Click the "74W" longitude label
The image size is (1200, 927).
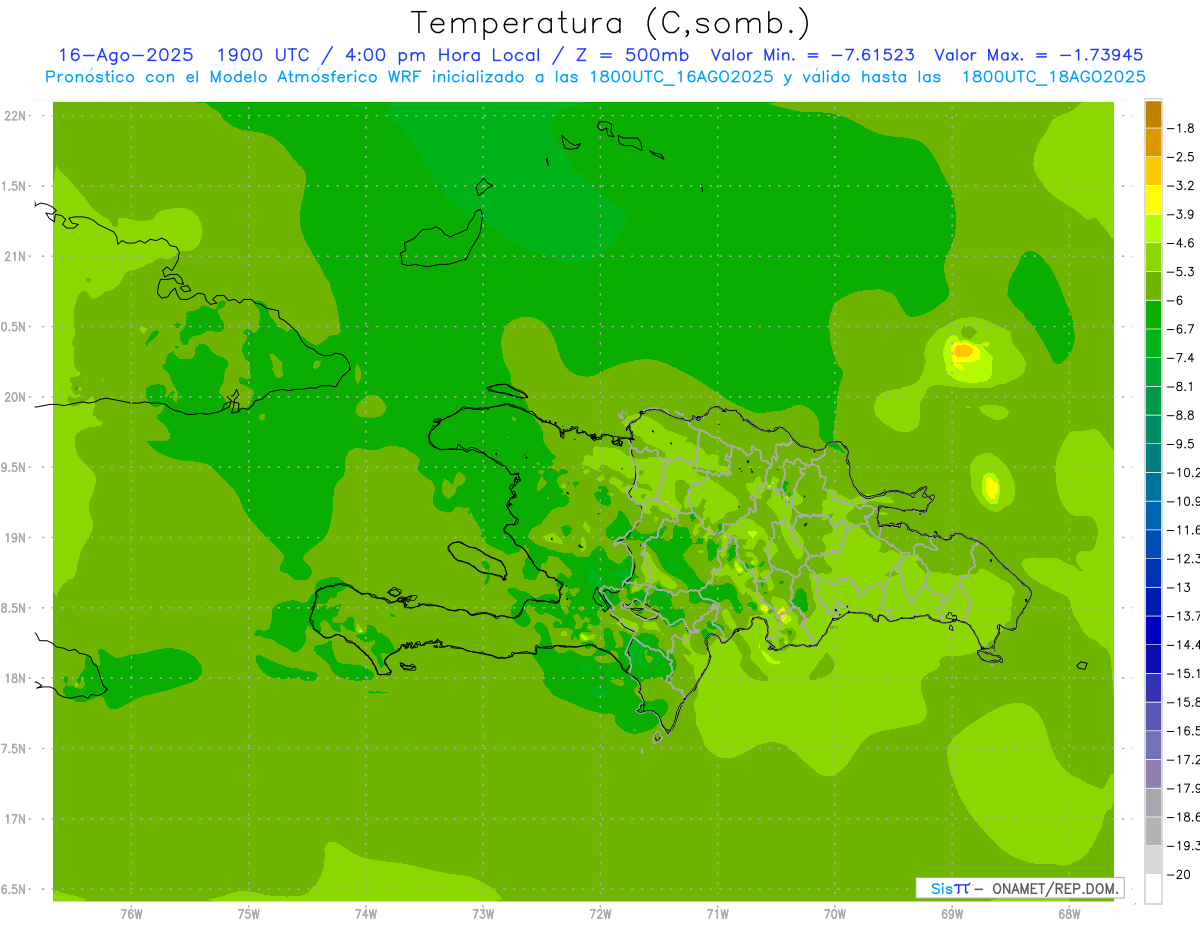click(x=366, y=914)
